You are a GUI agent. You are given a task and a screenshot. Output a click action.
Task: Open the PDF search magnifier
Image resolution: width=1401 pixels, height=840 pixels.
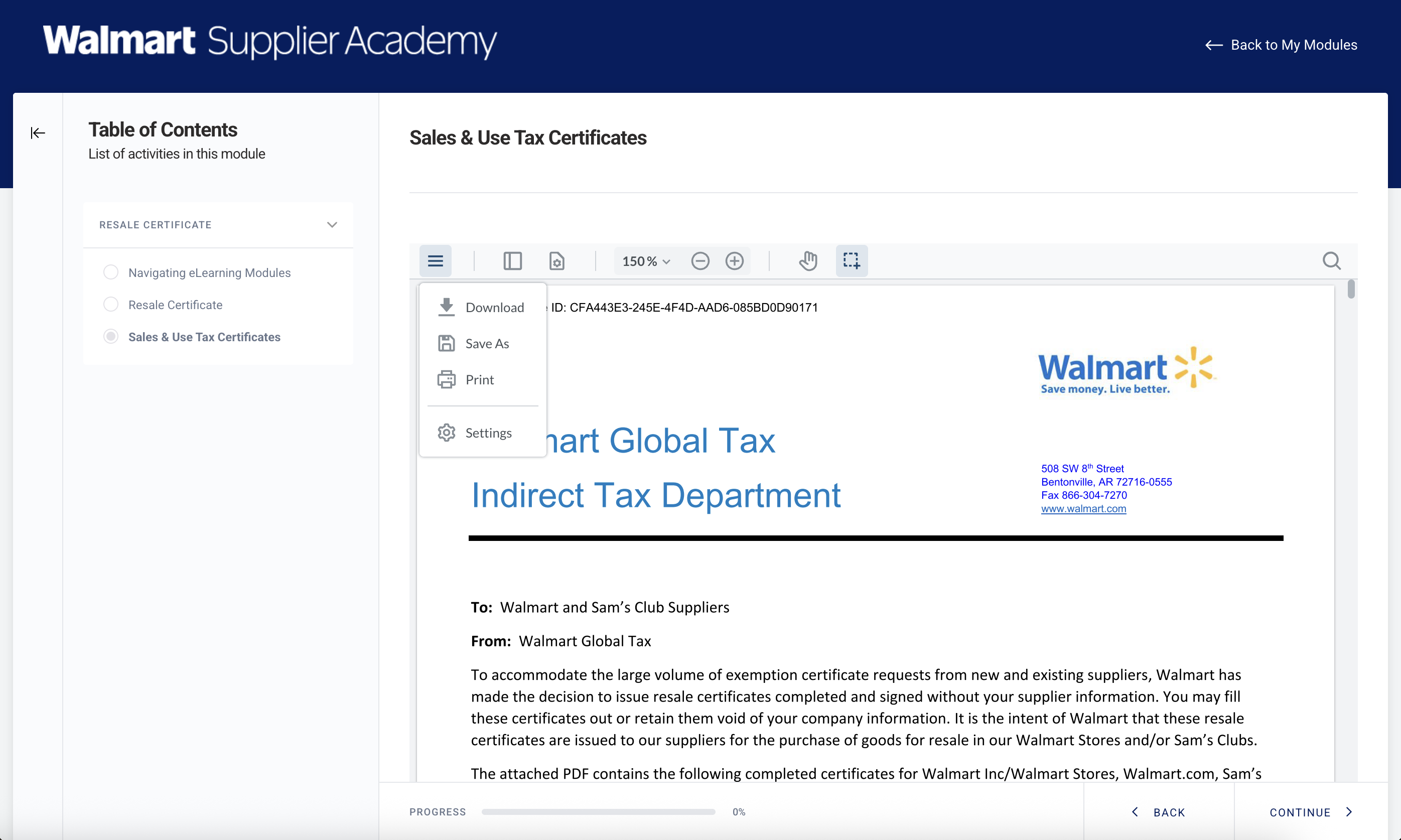[x=1331, y=261]
